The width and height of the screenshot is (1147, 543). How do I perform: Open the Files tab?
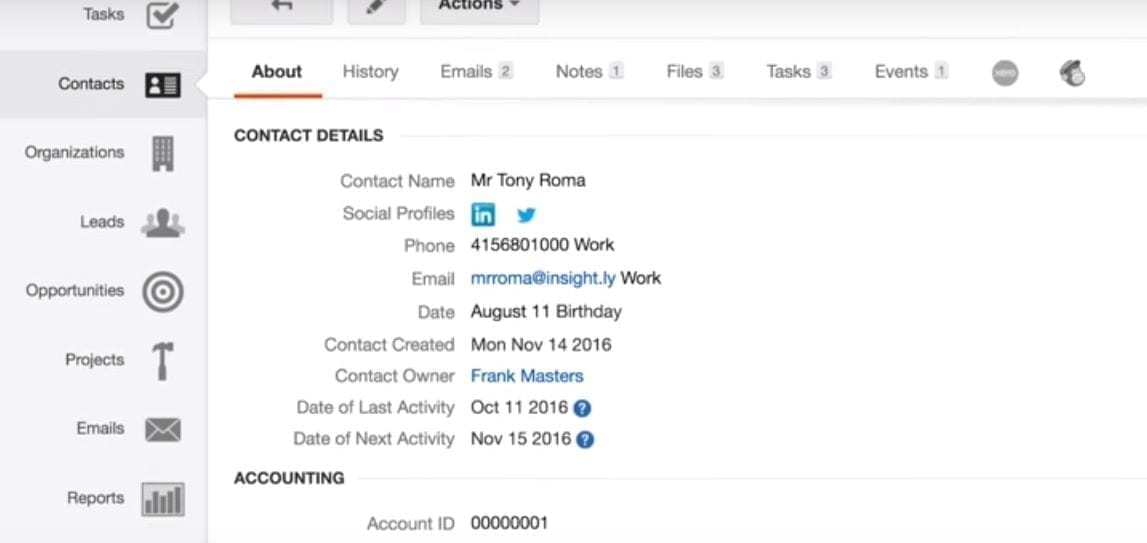tap(695, 72)
